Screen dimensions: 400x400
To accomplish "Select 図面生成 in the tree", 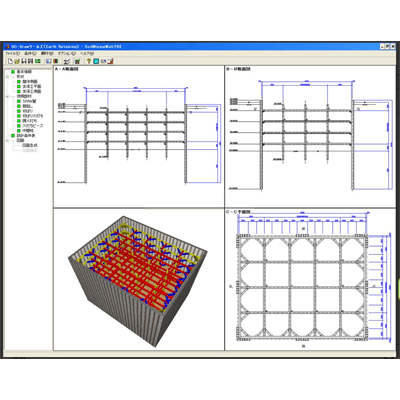I will [x=30, y=145].
